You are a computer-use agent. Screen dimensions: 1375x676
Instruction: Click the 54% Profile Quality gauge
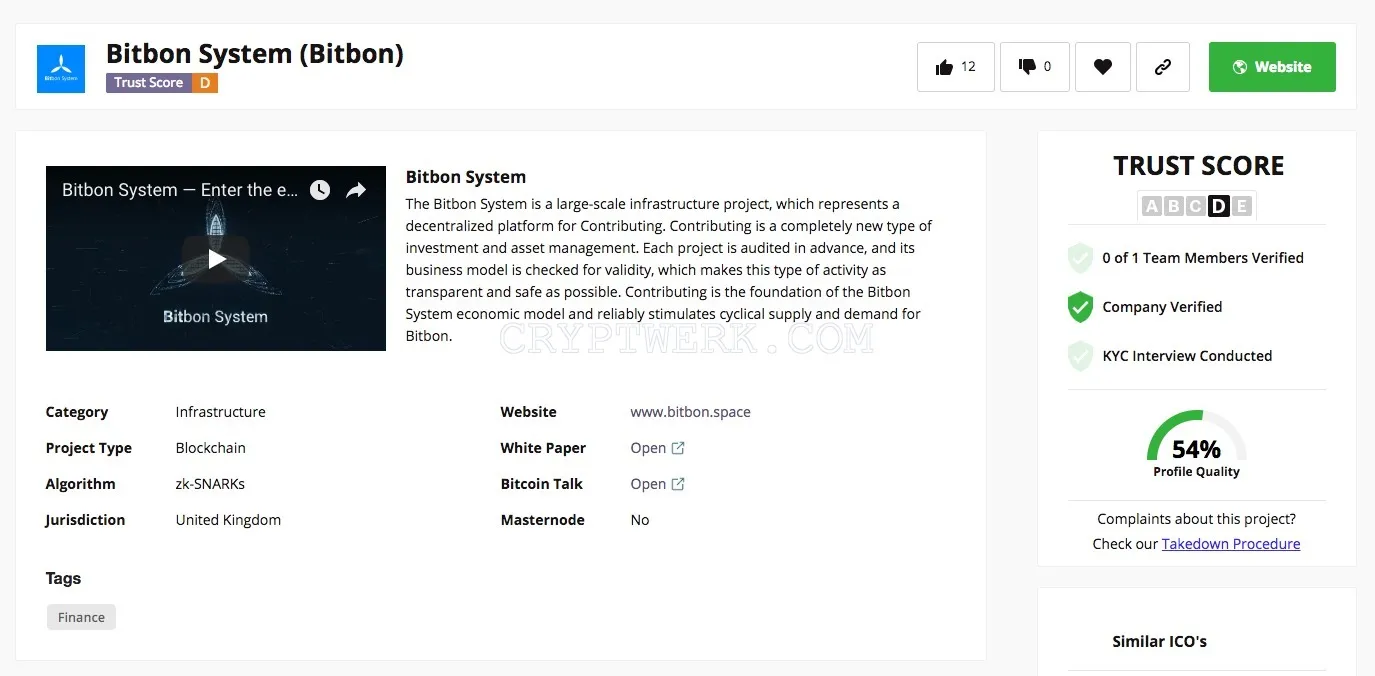[1196, 445]
